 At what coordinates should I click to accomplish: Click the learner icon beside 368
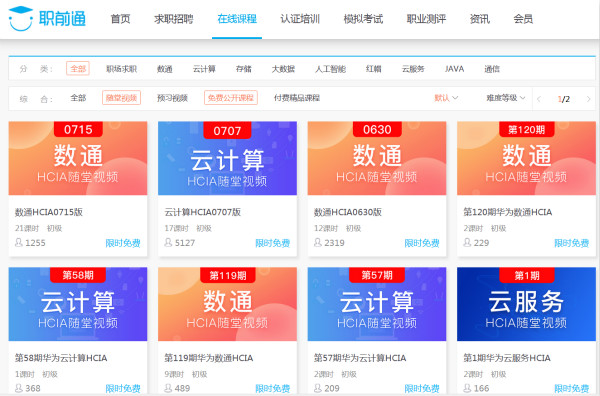(x=19, y=388)
